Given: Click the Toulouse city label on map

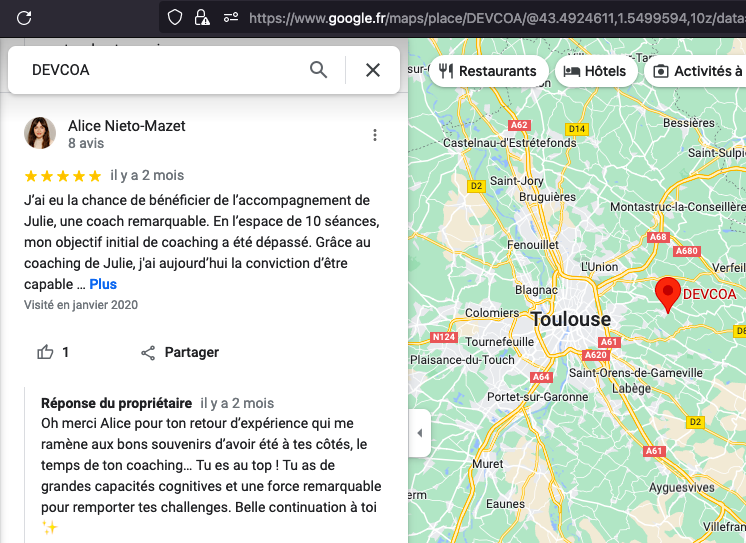Looking at the screenshot, I should tap(571, 319).
